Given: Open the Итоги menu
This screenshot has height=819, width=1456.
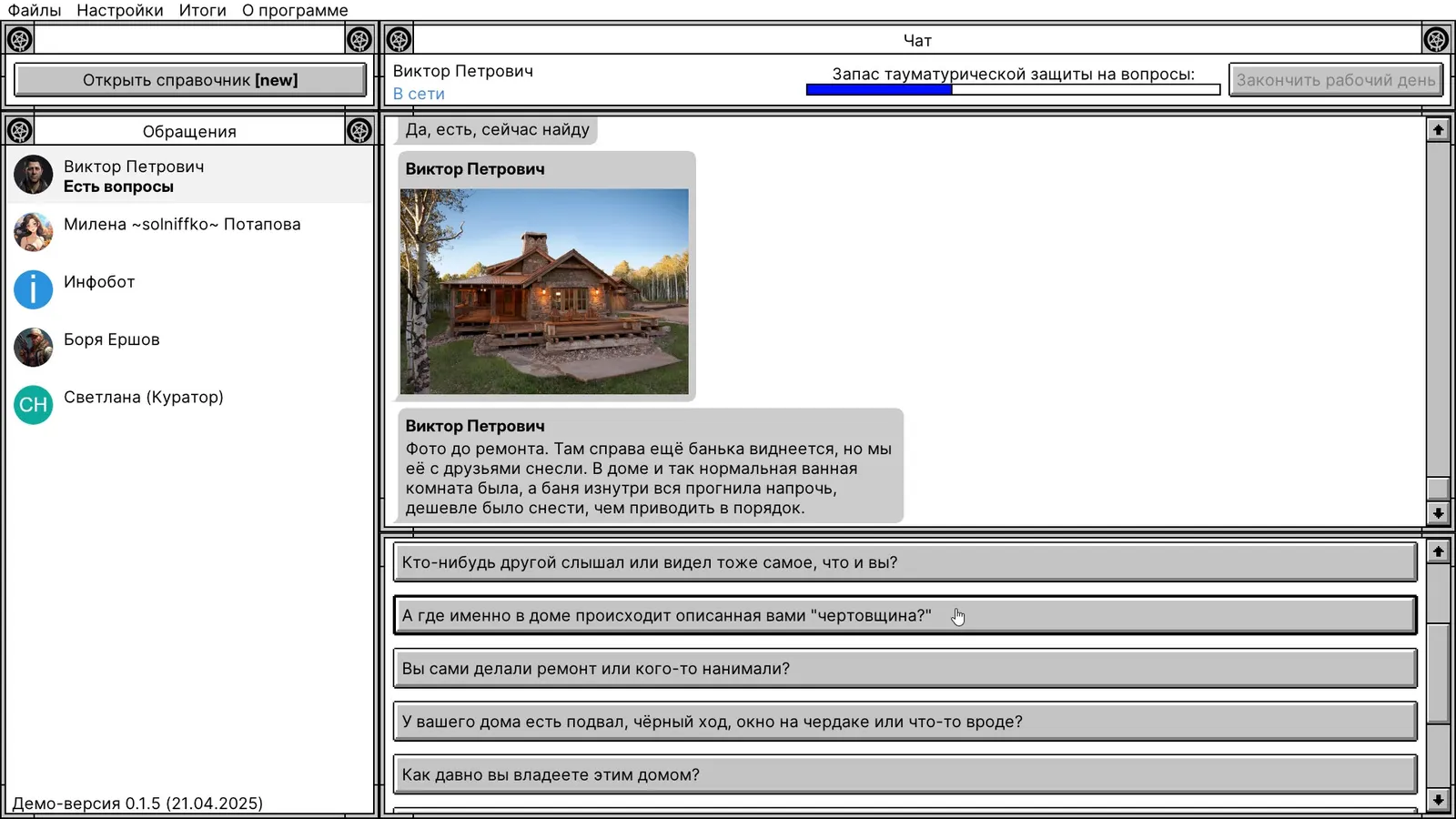Looking at the screenshot, I should coord(202,10).
